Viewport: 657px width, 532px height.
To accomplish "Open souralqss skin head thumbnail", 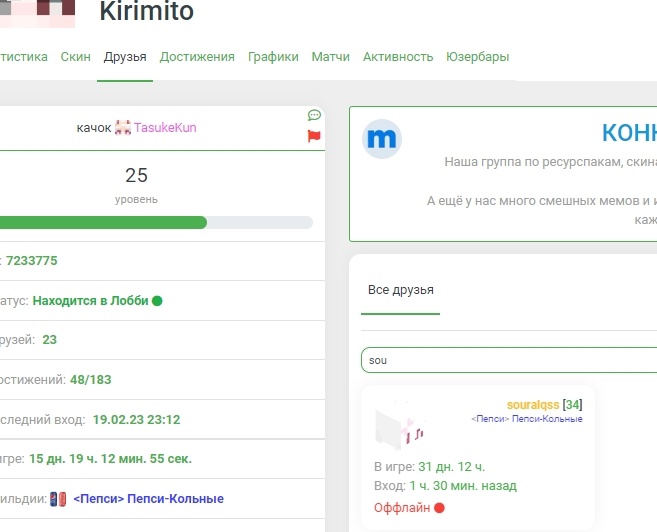I will (400, 427).
